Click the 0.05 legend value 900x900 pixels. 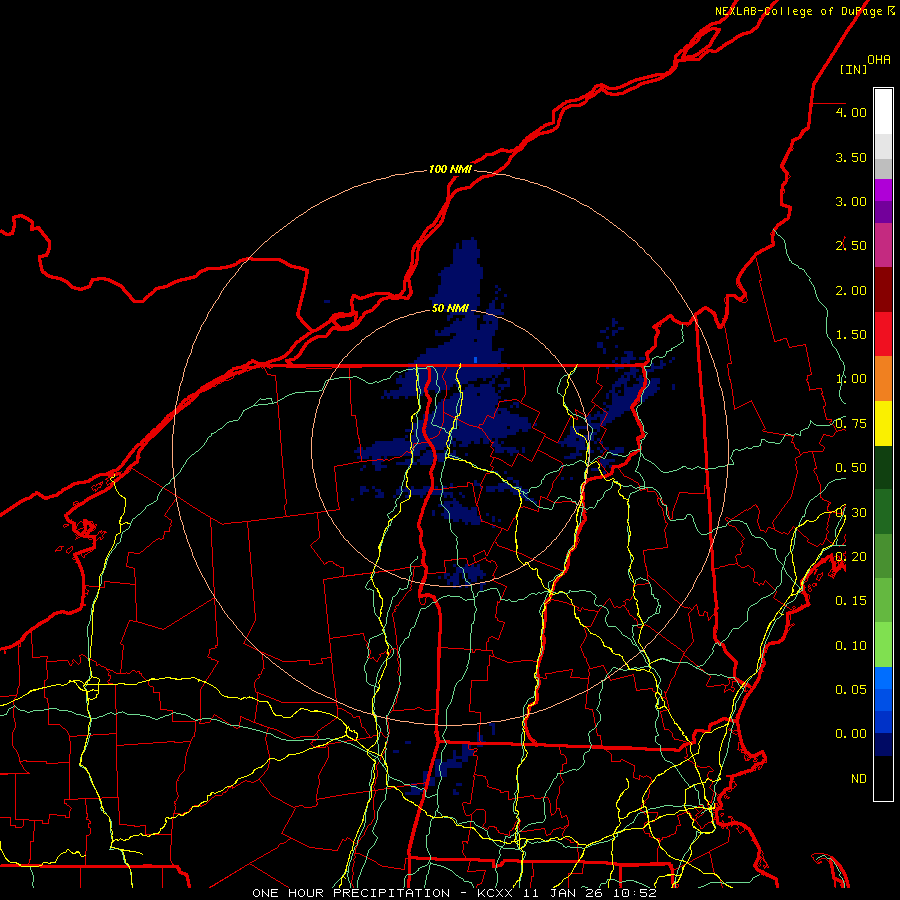(851, 689)
